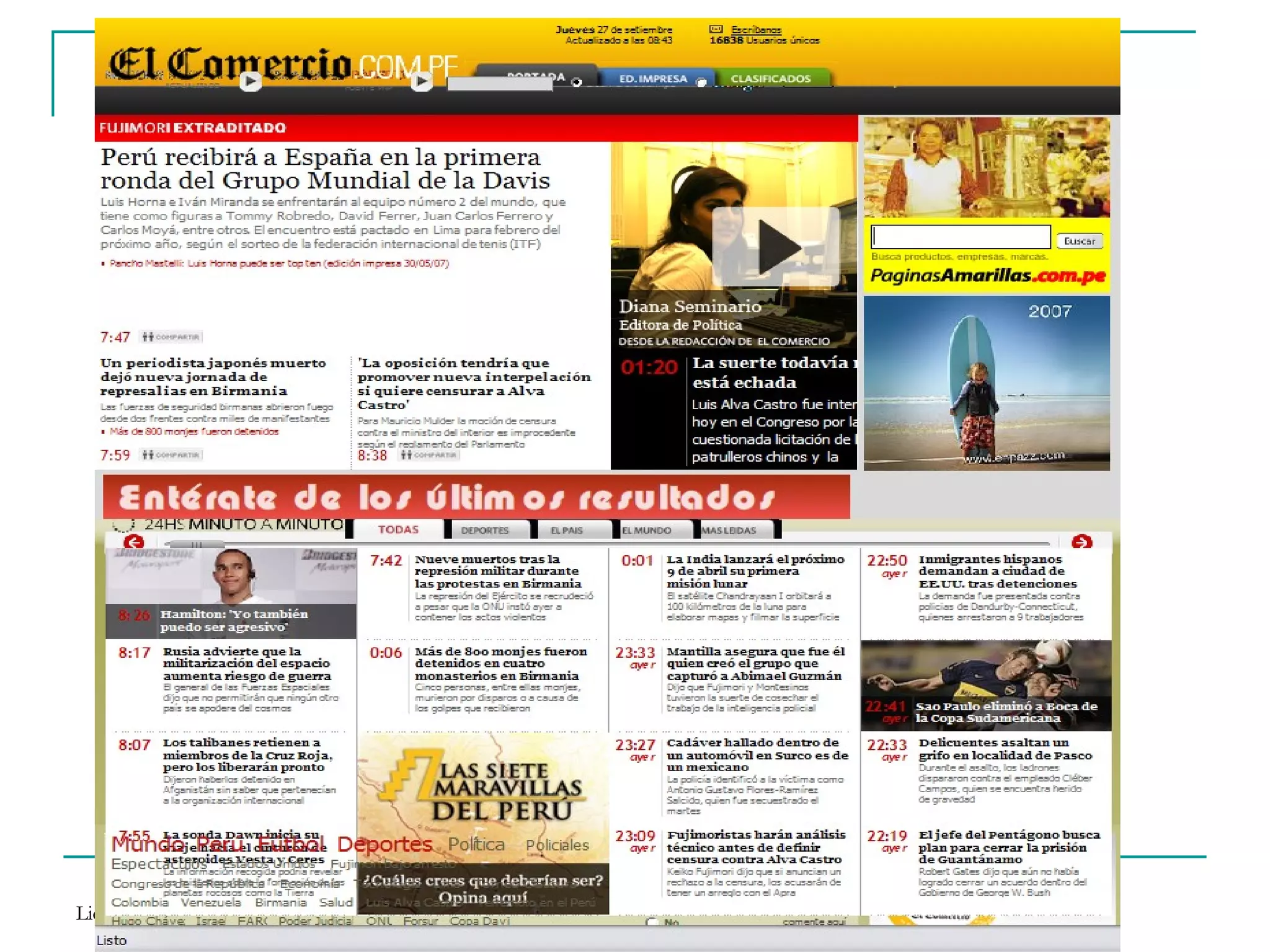1270x952 pixels.
Task: Select the 'No' radio option at page bottom
Action: point(651,922)
